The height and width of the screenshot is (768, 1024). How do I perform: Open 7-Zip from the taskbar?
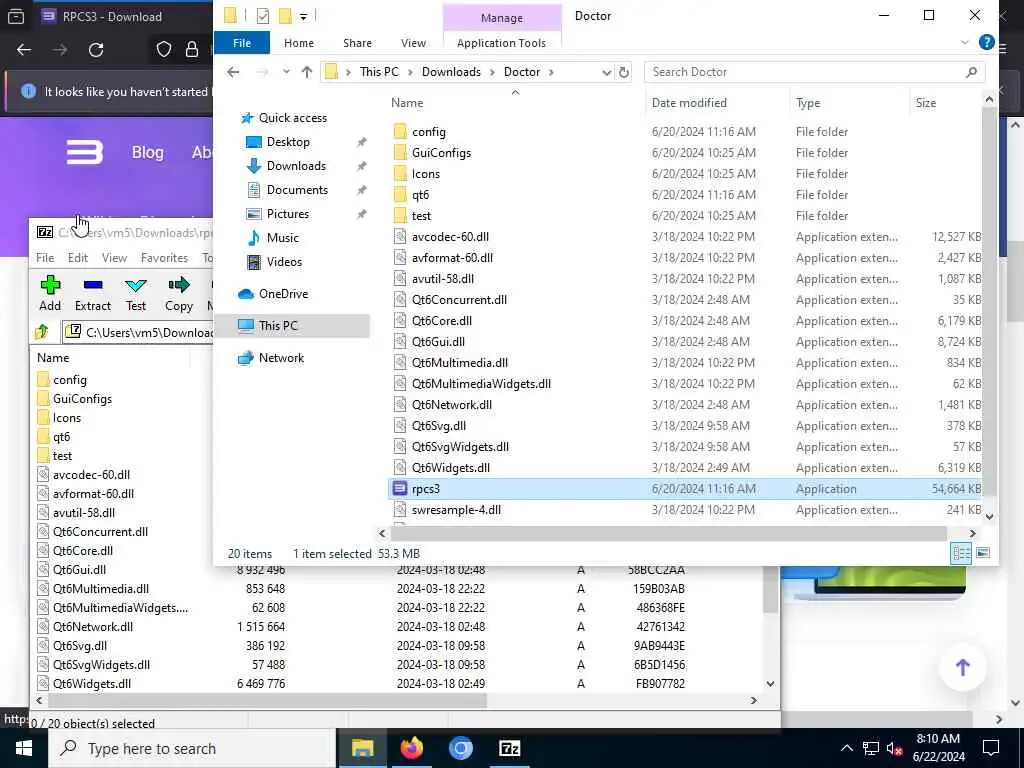[x=509, y=748]
